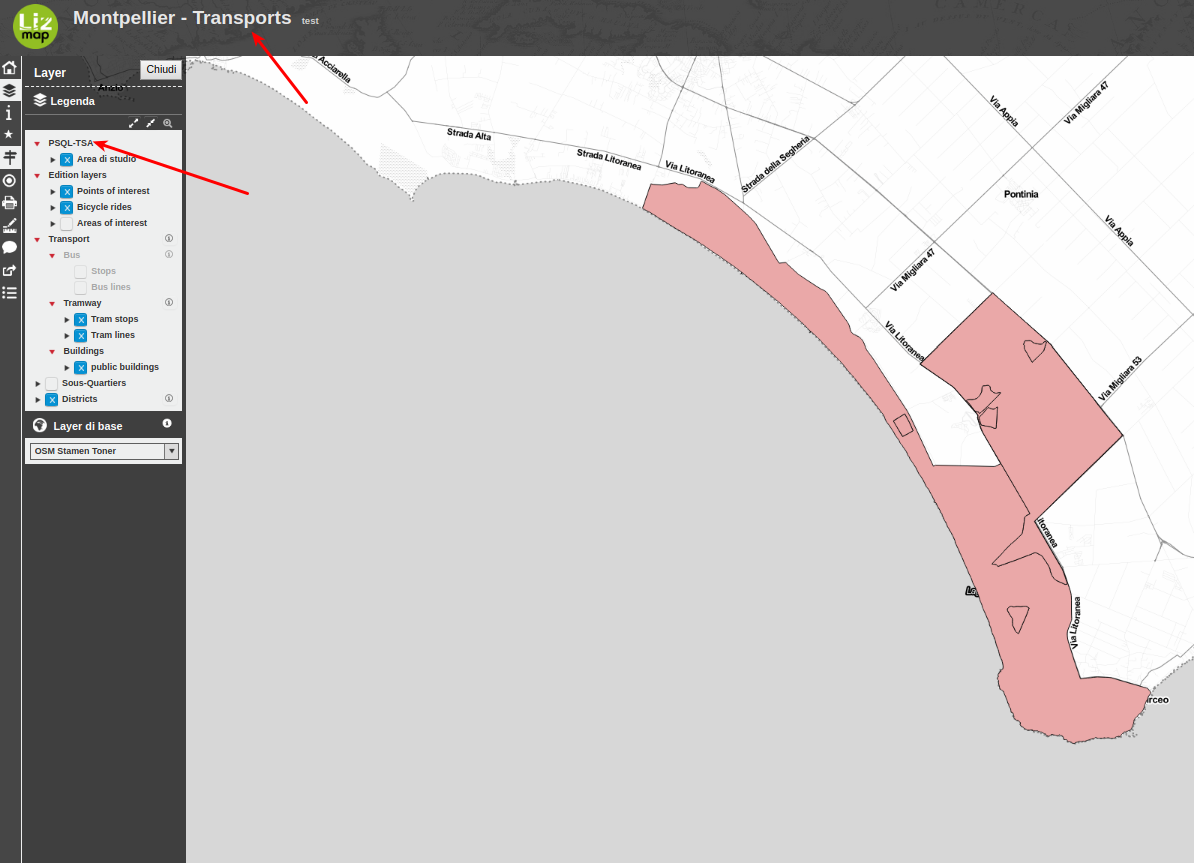Click the zoom magnifier icon above the legend
Screen dimensions: 1194x863
[167, 122]
